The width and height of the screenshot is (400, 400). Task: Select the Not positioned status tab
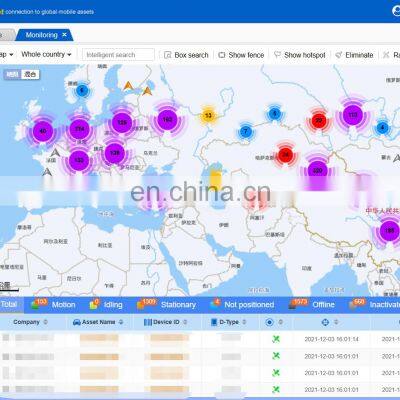(x=242, y=305)
